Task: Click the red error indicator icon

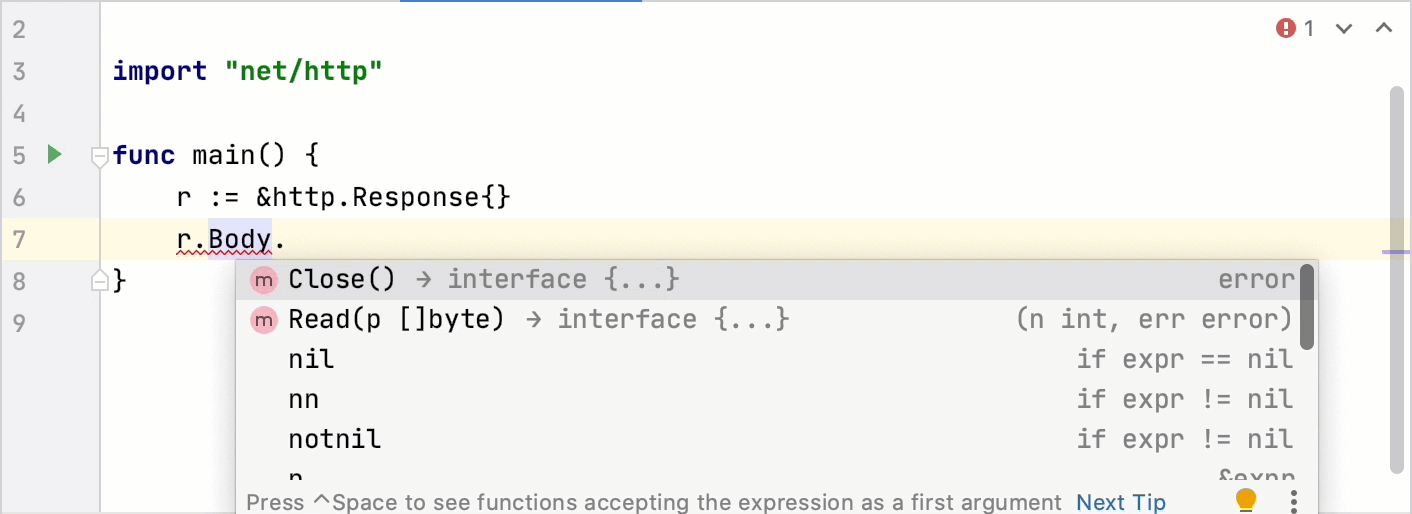Action: [1286, 29]
